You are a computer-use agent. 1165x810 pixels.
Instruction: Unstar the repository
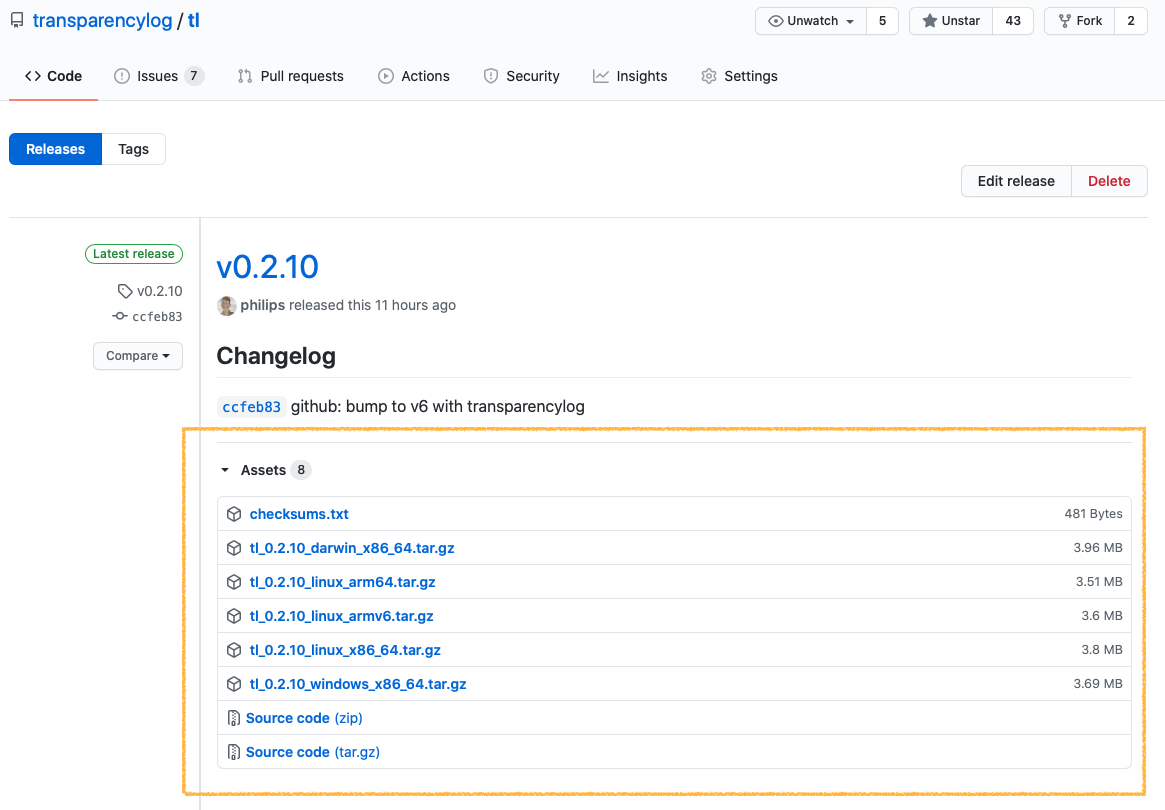[x=951, y=21]
